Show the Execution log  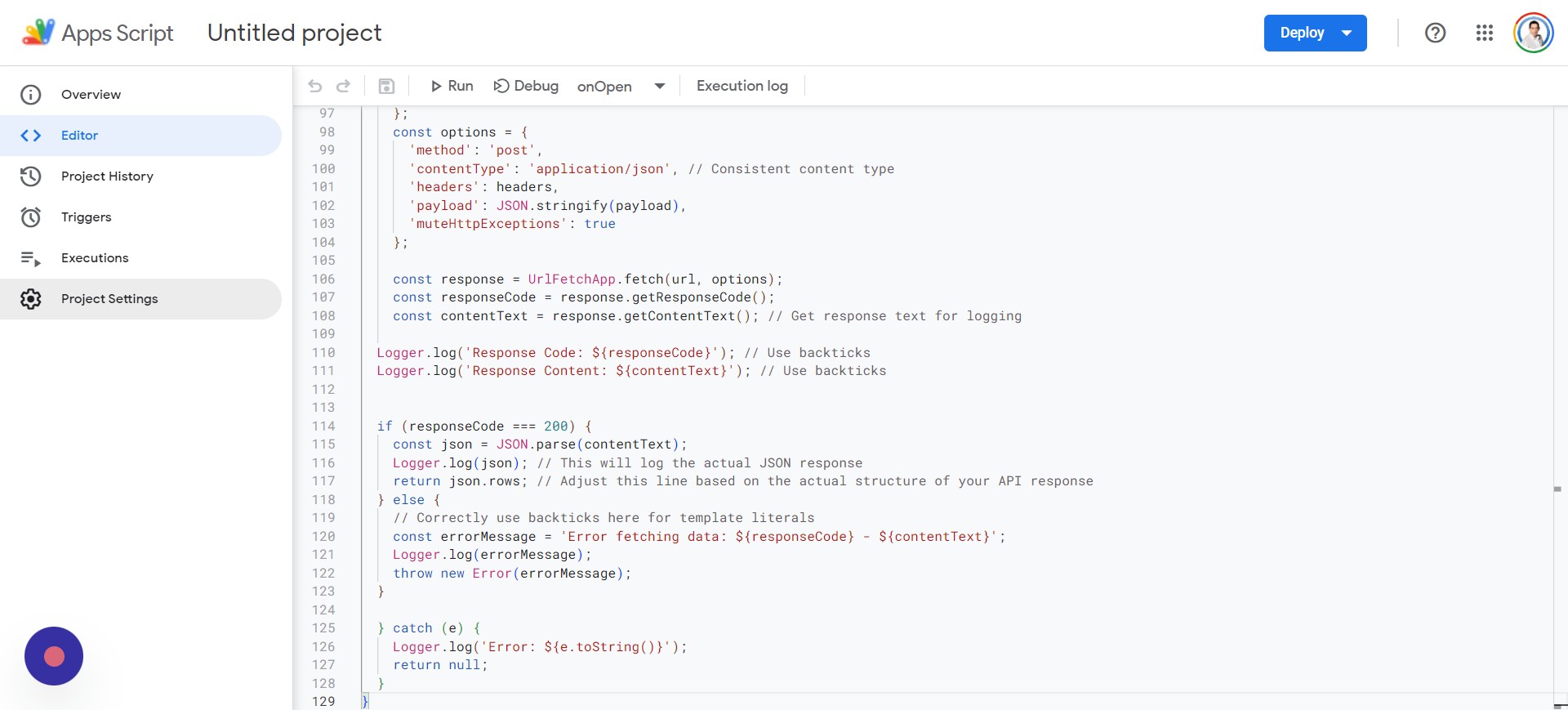(742, 86)
